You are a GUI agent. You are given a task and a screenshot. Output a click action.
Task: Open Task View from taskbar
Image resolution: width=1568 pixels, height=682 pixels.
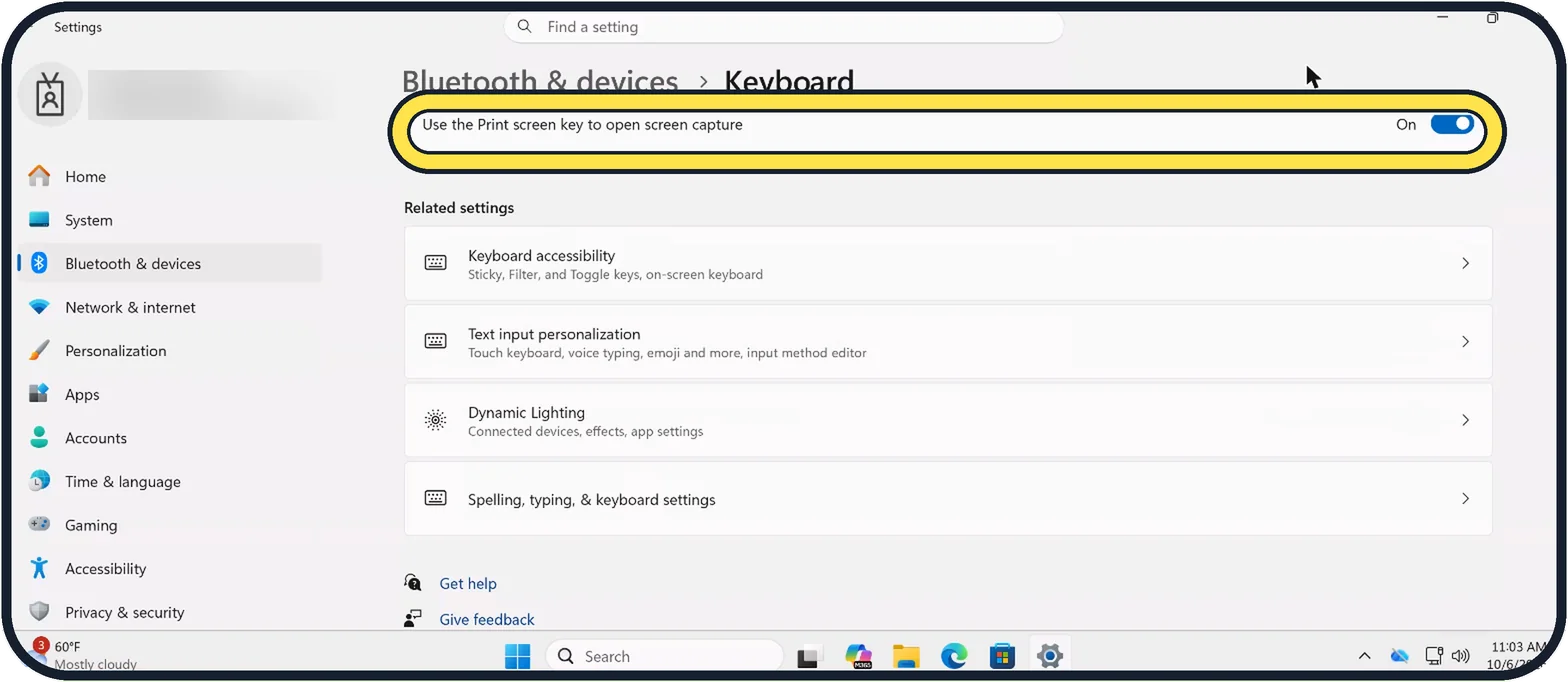[x=808, y=657]
